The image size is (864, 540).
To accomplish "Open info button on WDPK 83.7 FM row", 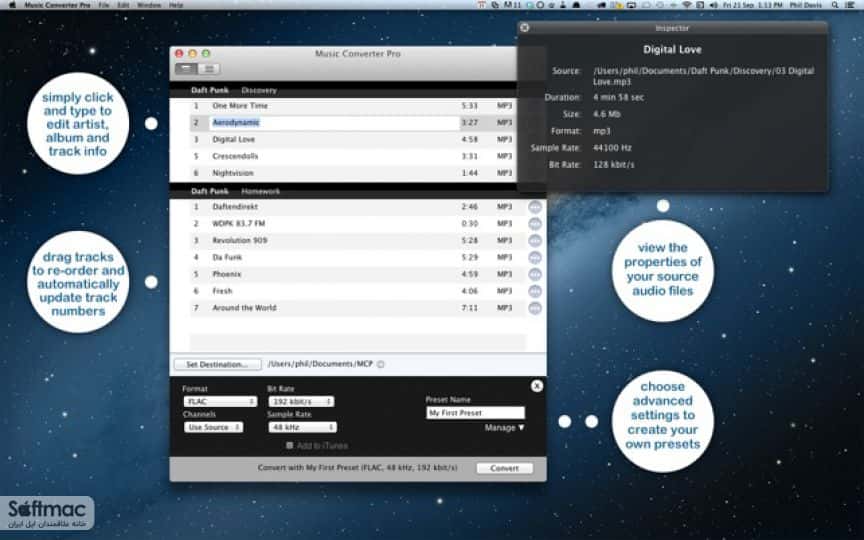I will click(x=534, y=224).
